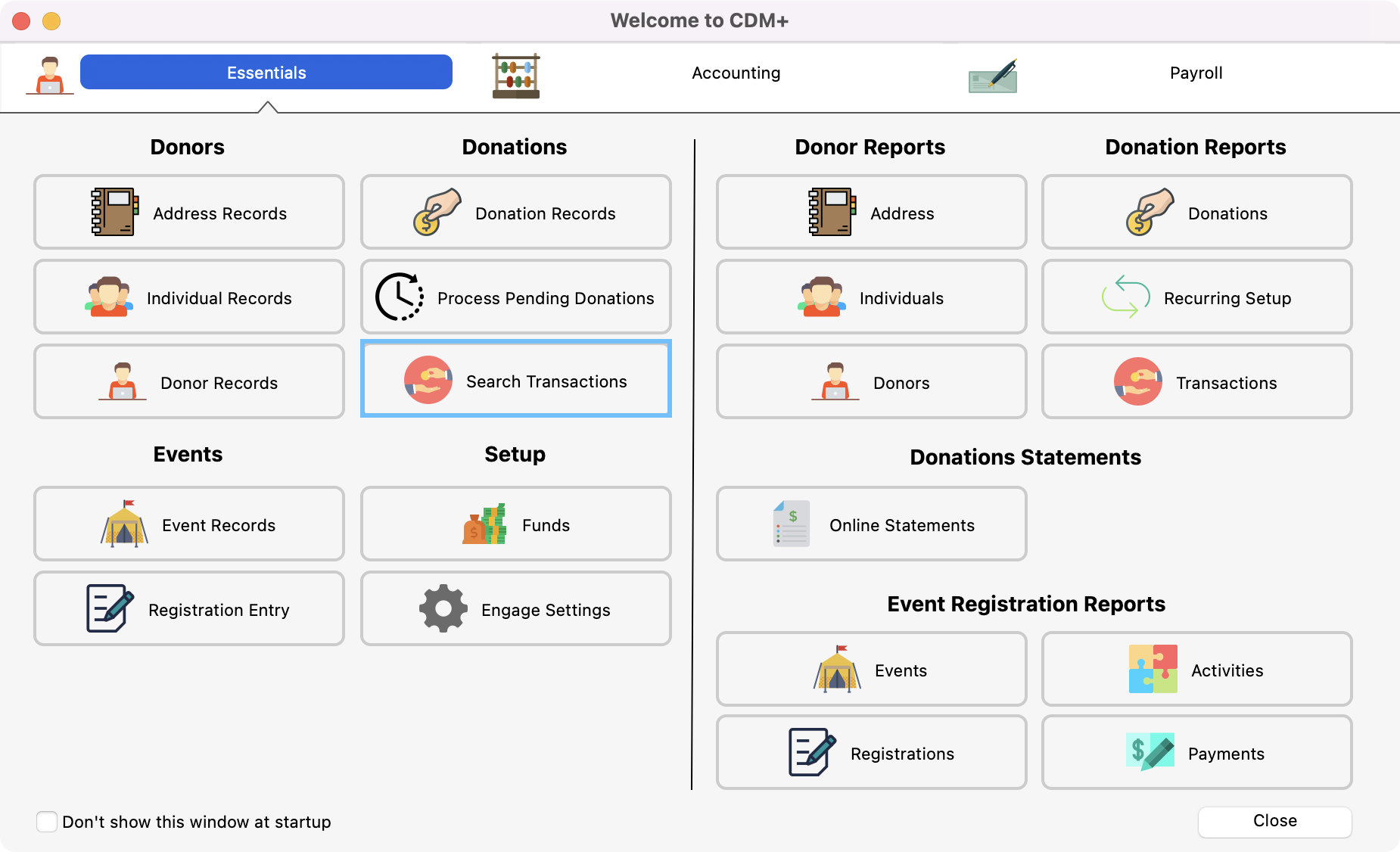Screen dimensions: 1400x852
Task: Open the Payments report
Action: click(1196, 753)
